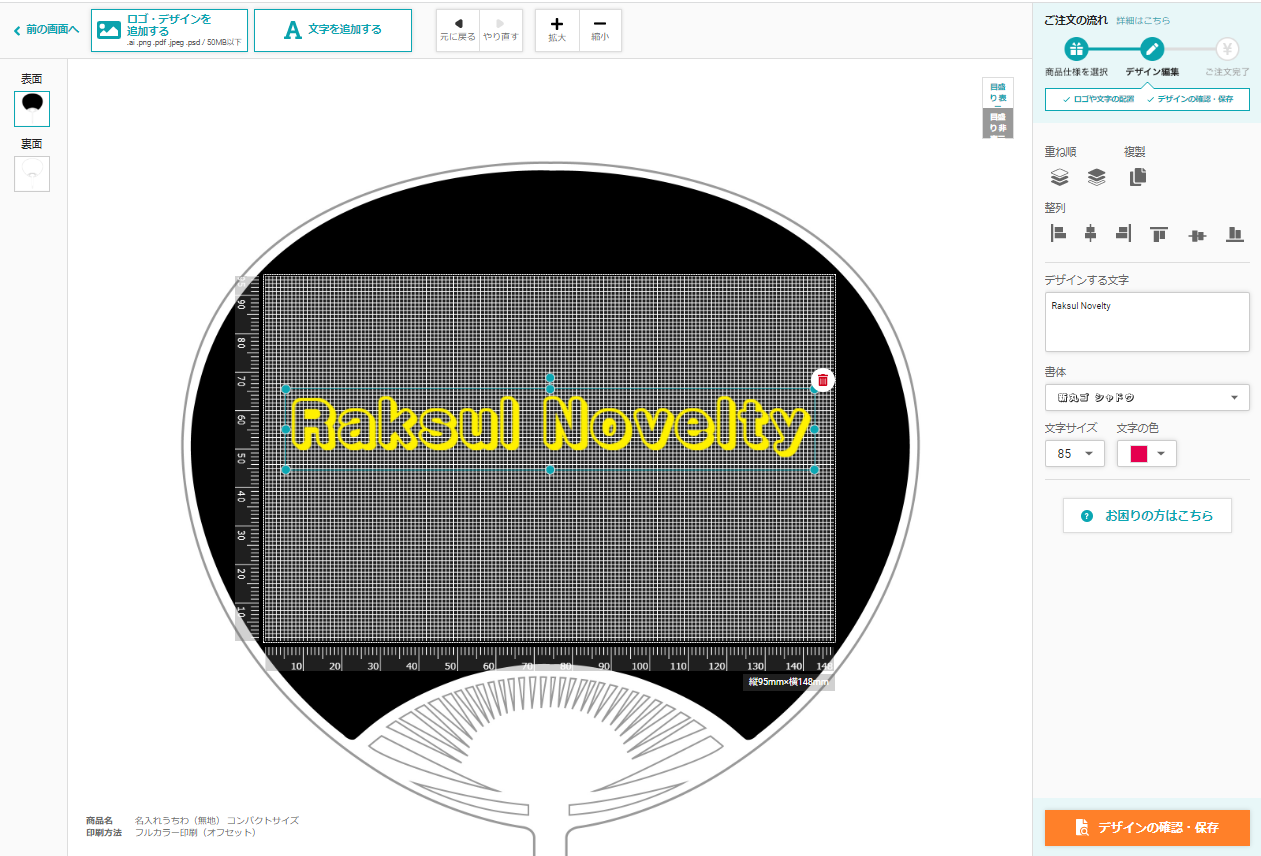Delete text with red trash icon
Screen dimensions: 1261x856
tap(823, 380)
